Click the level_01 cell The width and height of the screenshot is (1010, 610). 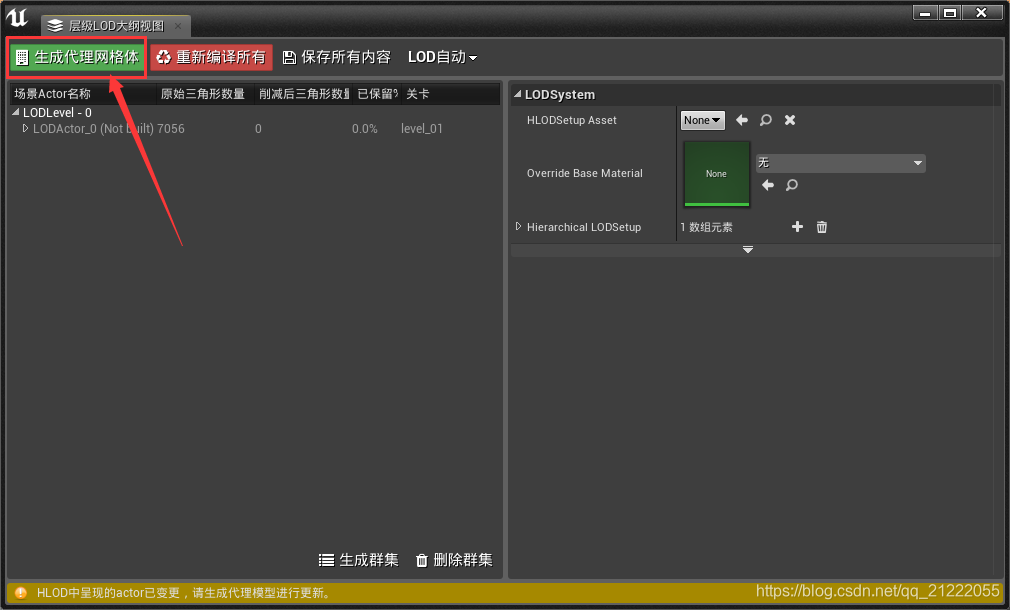pos(422,129)
